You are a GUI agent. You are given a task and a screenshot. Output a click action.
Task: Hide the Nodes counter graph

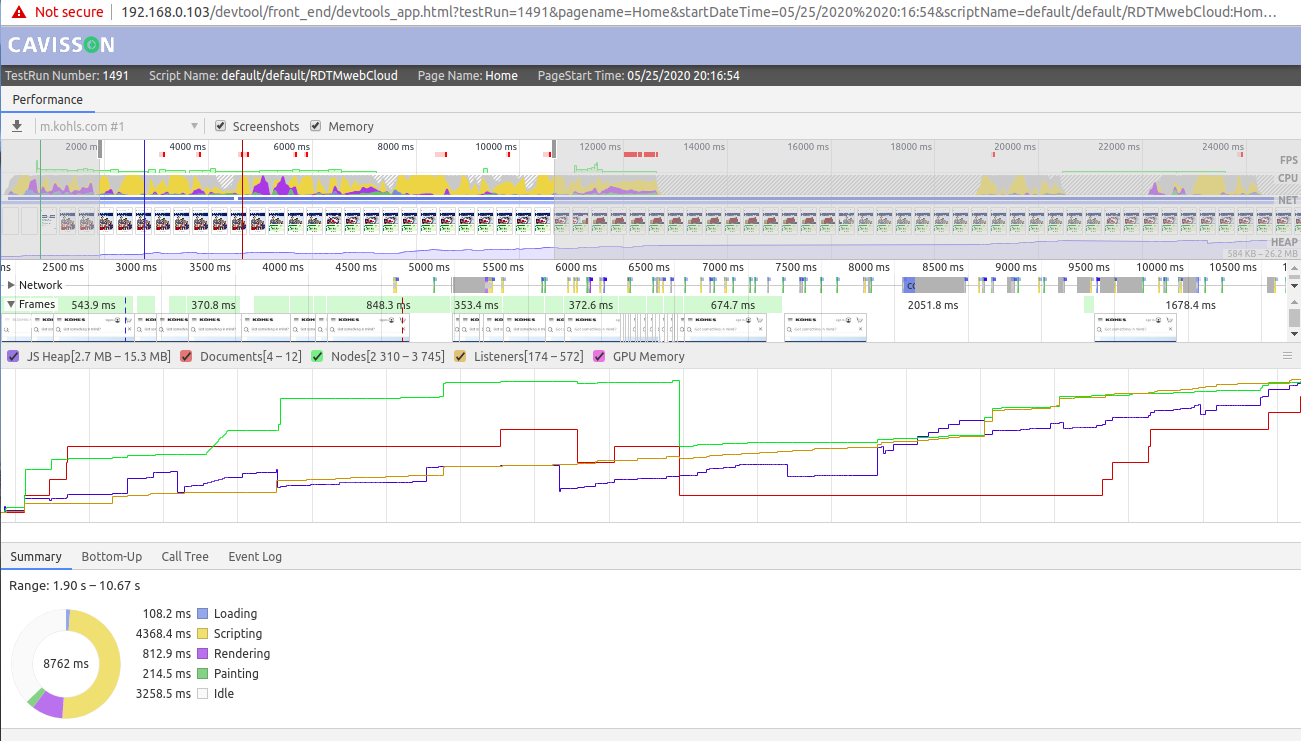[317, 356]
